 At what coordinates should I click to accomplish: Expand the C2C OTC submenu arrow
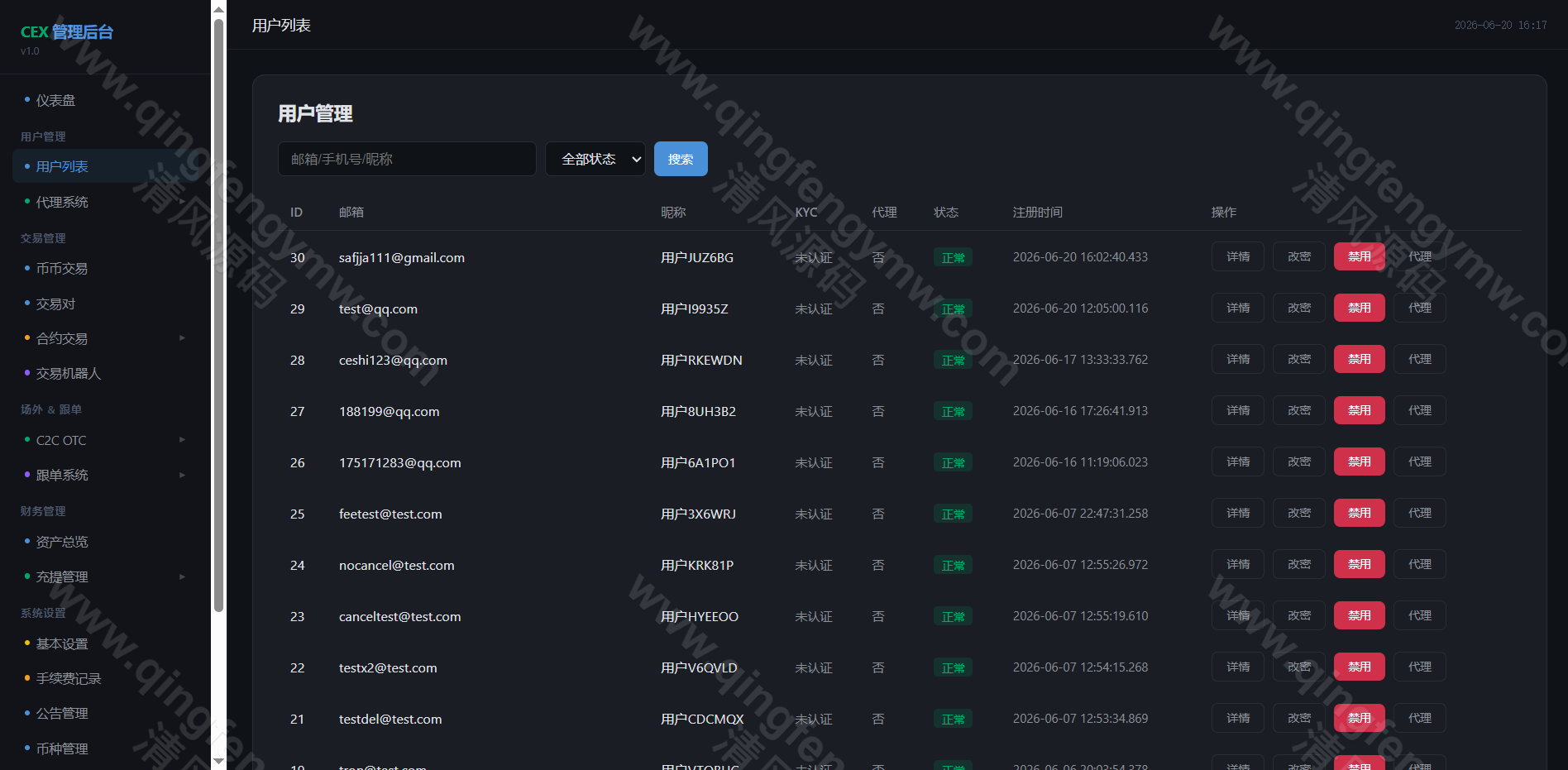(x=182, y=440)
